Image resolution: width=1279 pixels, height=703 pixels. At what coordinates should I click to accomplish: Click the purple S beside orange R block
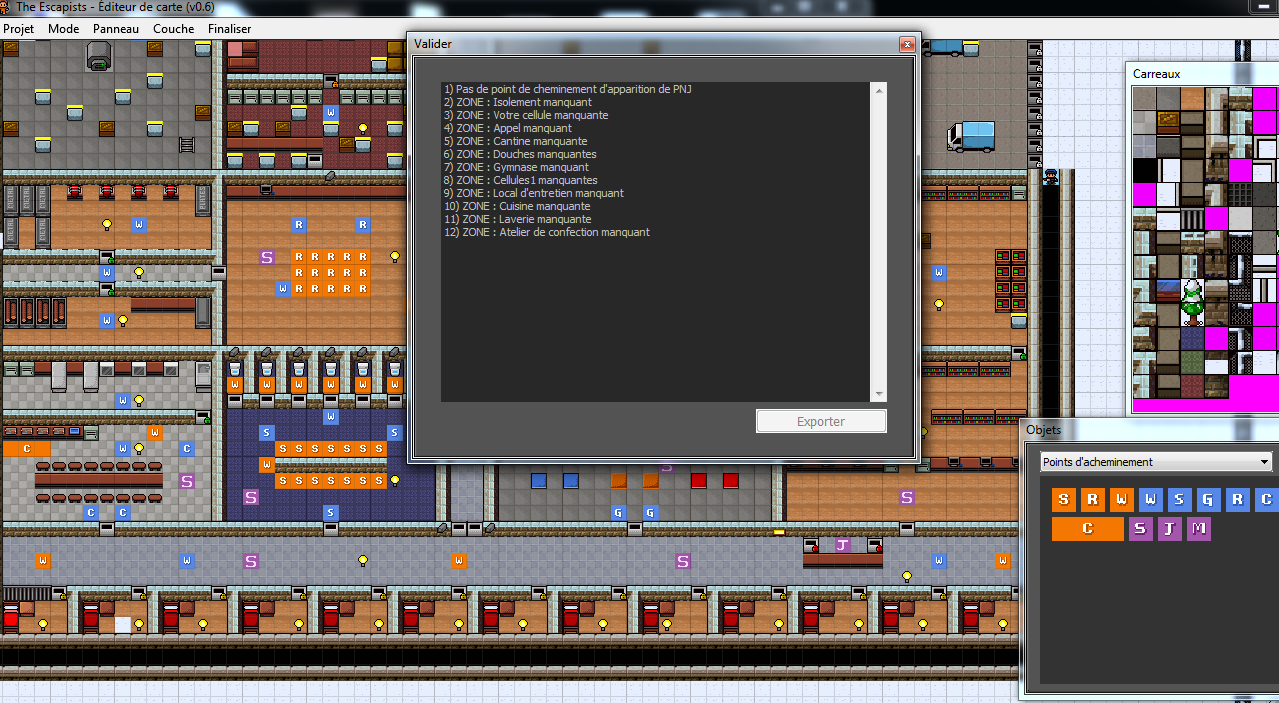coord(267,257)
